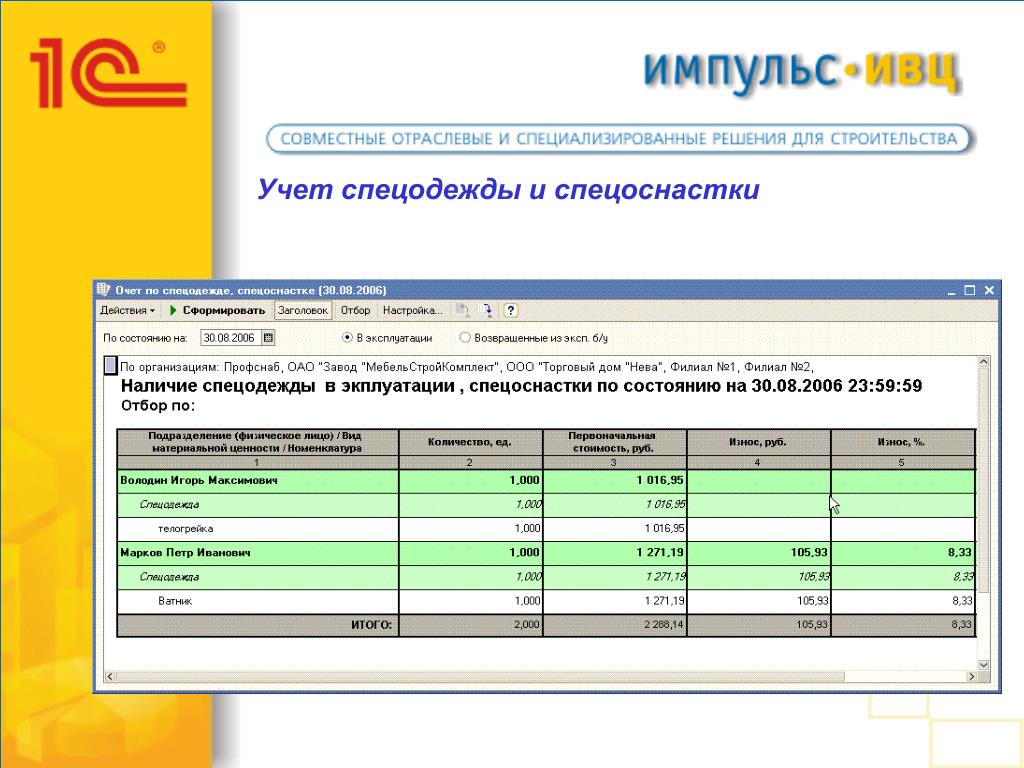Select the 'Володин Игорь Максимович' row
1024x768 pixels.
tap(199, 481)
